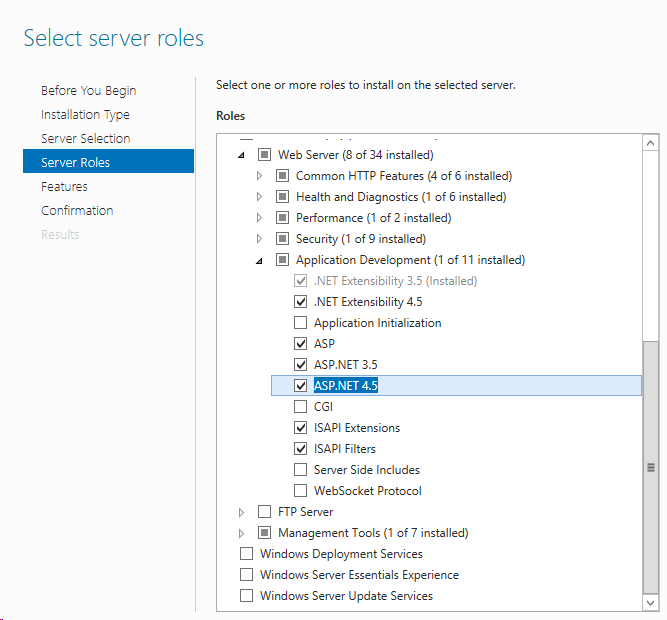Uncheck the ASP.NET 4.5 checkbox
Image resolution: width=667 pixels, height=620 pixels.
(301, 386)
